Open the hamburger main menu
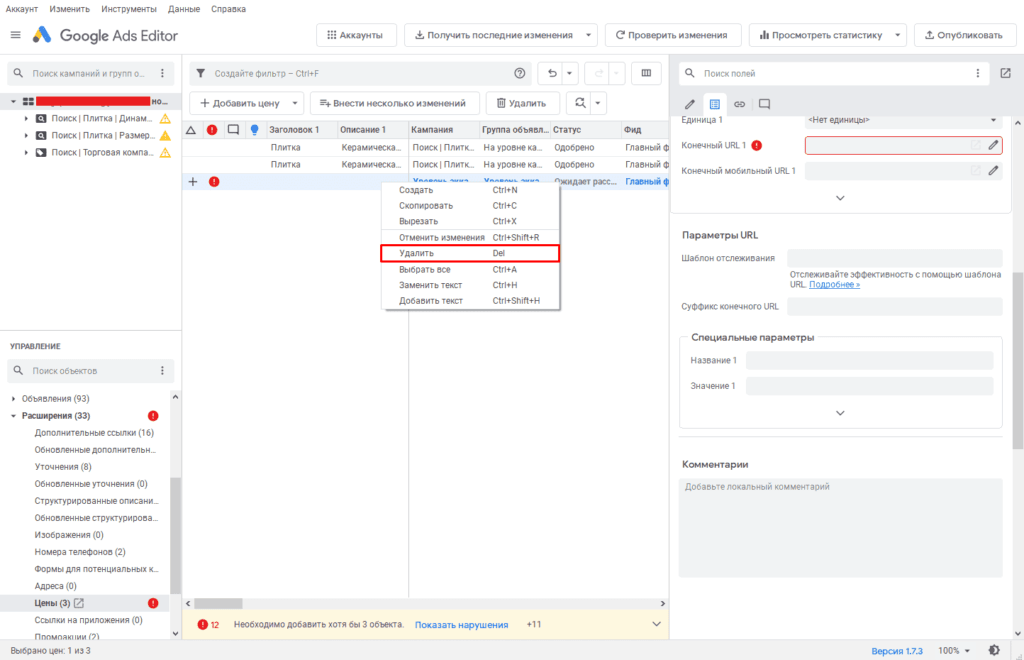 (x=16, y=35)
